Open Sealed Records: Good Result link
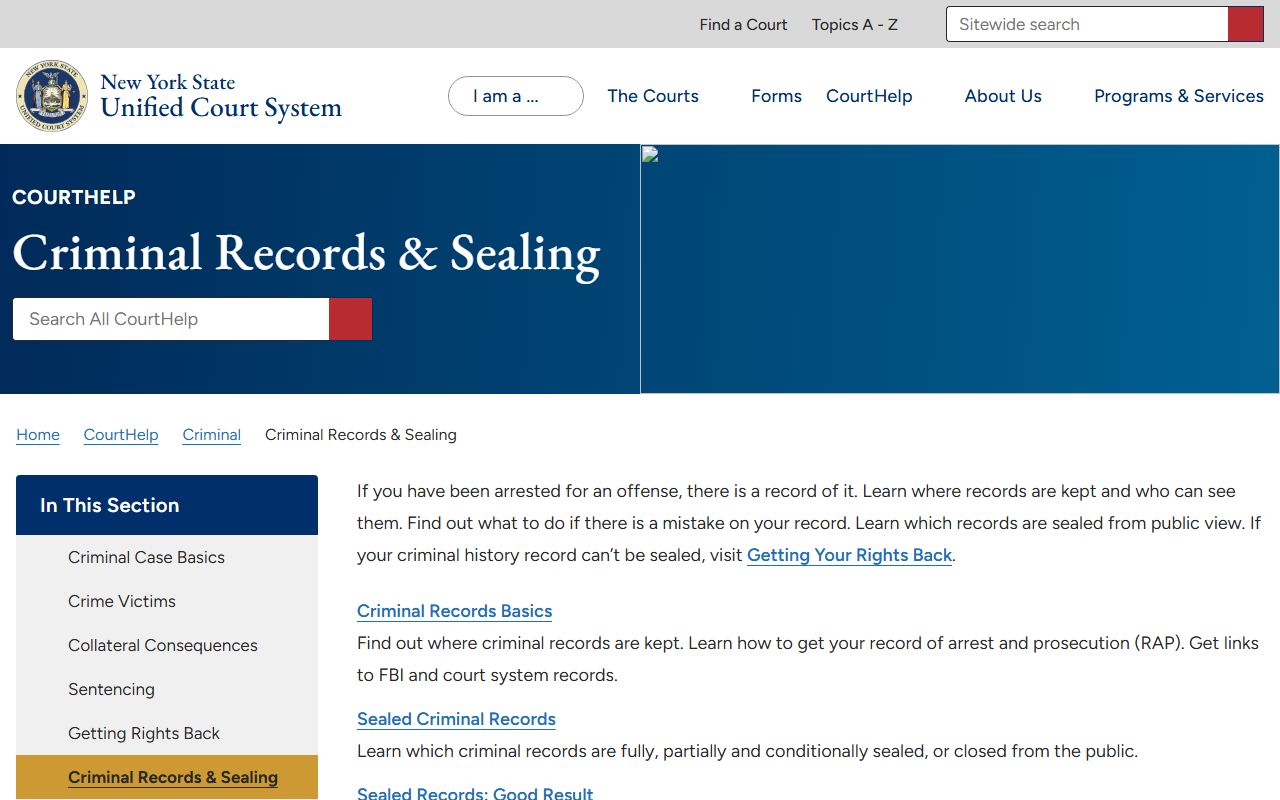1280x800 pixels. [x=475, y=793]
